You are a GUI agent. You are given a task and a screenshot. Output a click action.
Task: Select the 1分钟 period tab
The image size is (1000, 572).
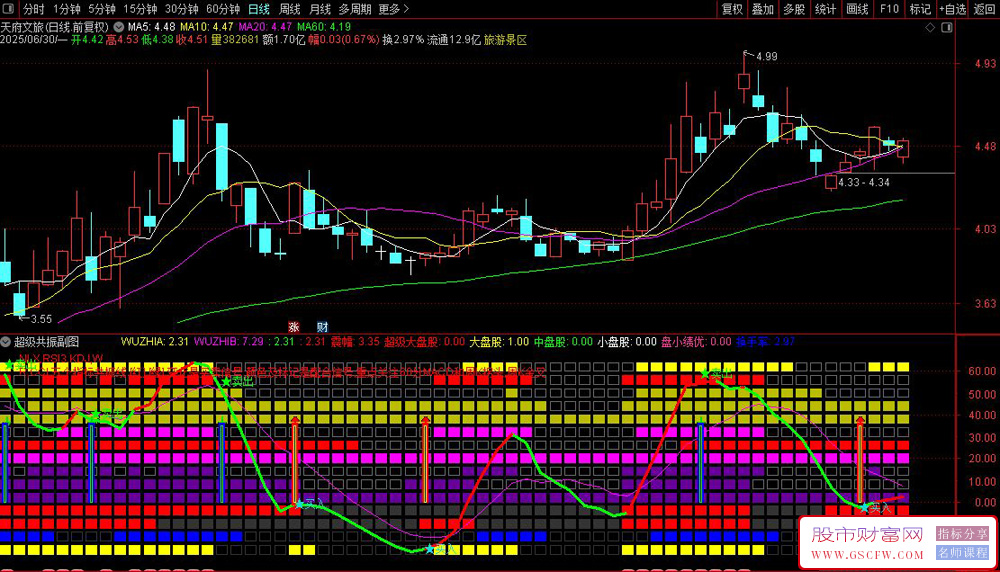[66, 9]
